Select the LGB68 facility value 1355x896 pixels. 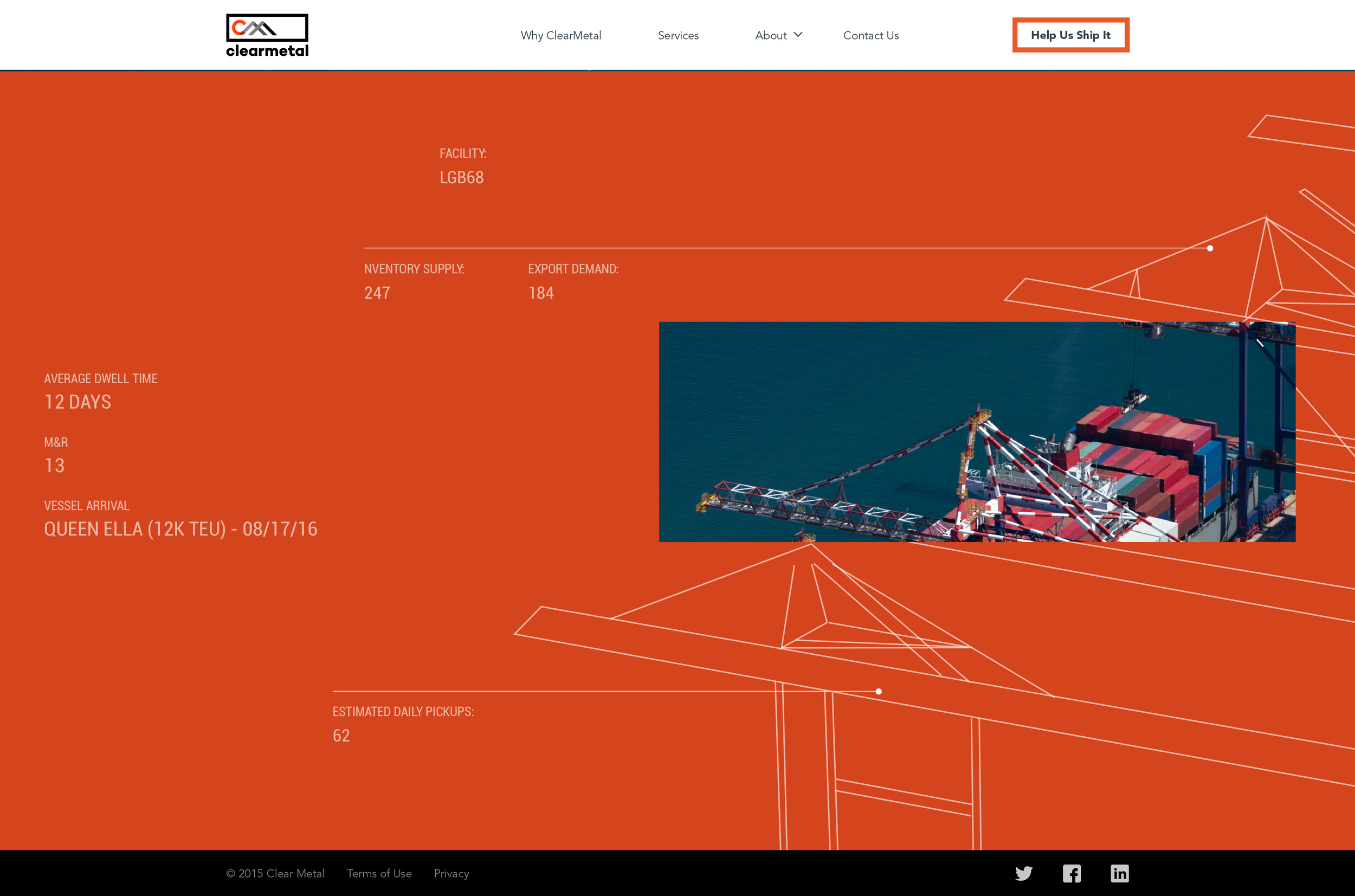(462, 178)
